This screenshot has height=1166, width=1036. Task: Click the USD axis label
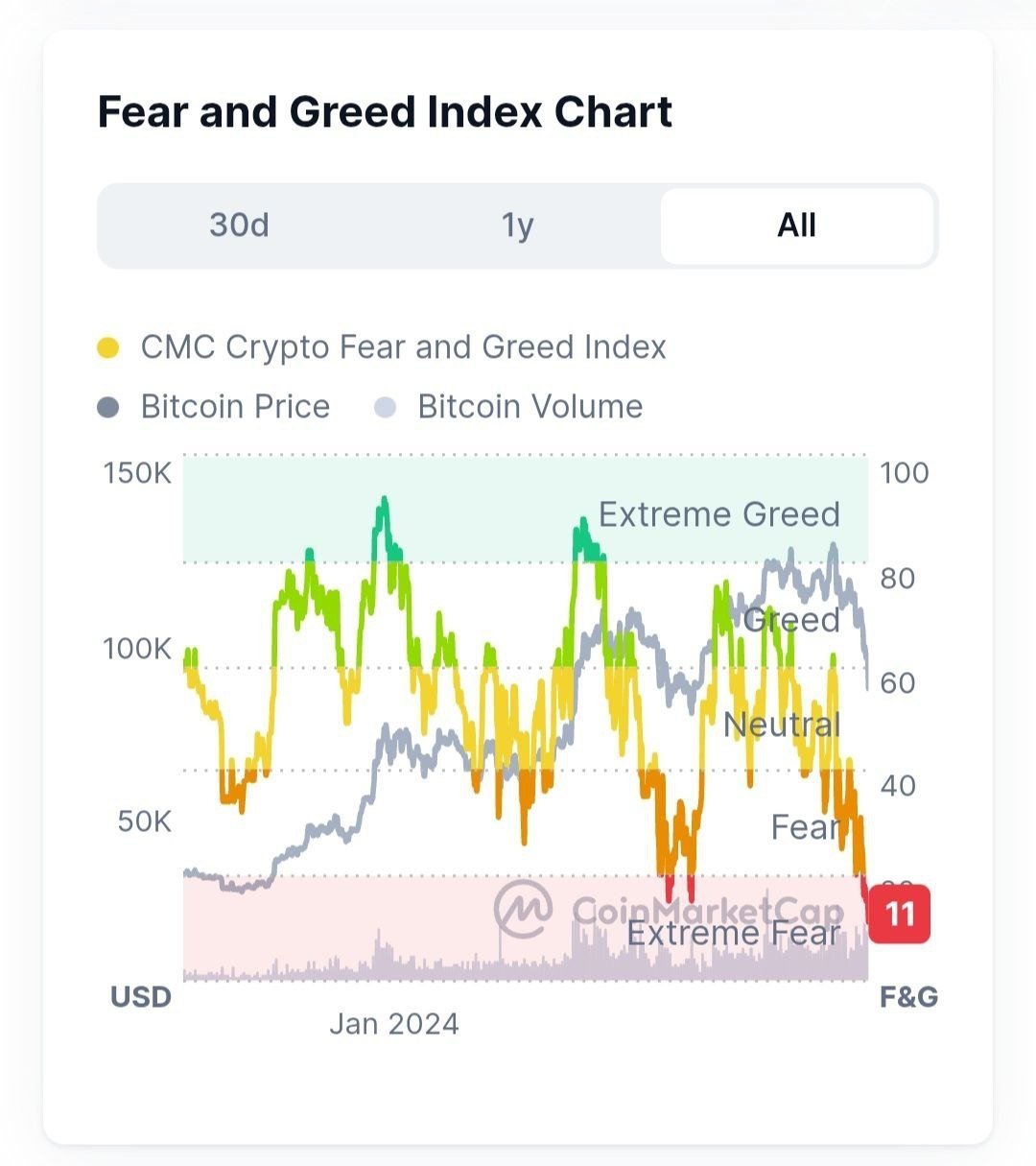pos(141,997)
